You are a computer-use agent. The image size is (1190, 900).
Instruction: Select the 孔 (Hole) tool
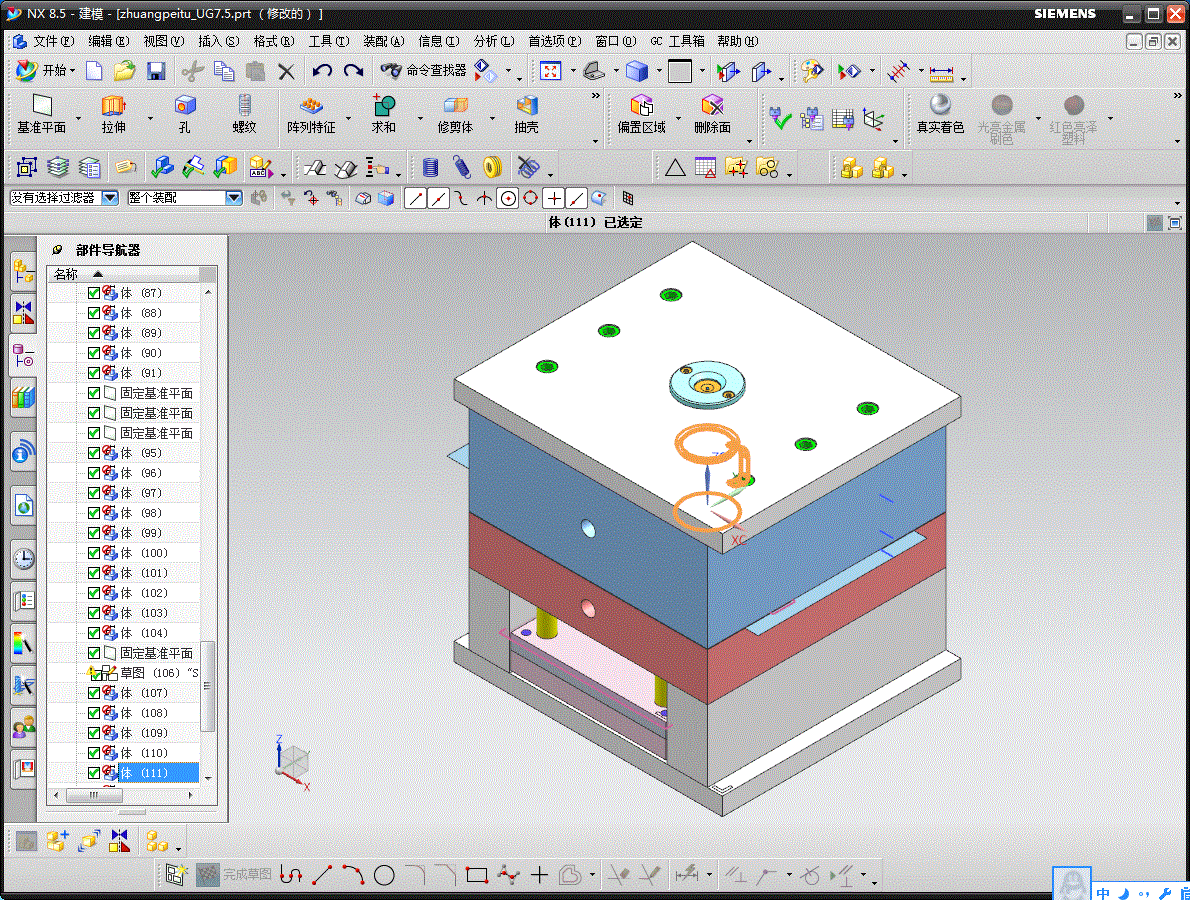click(184, 113)
